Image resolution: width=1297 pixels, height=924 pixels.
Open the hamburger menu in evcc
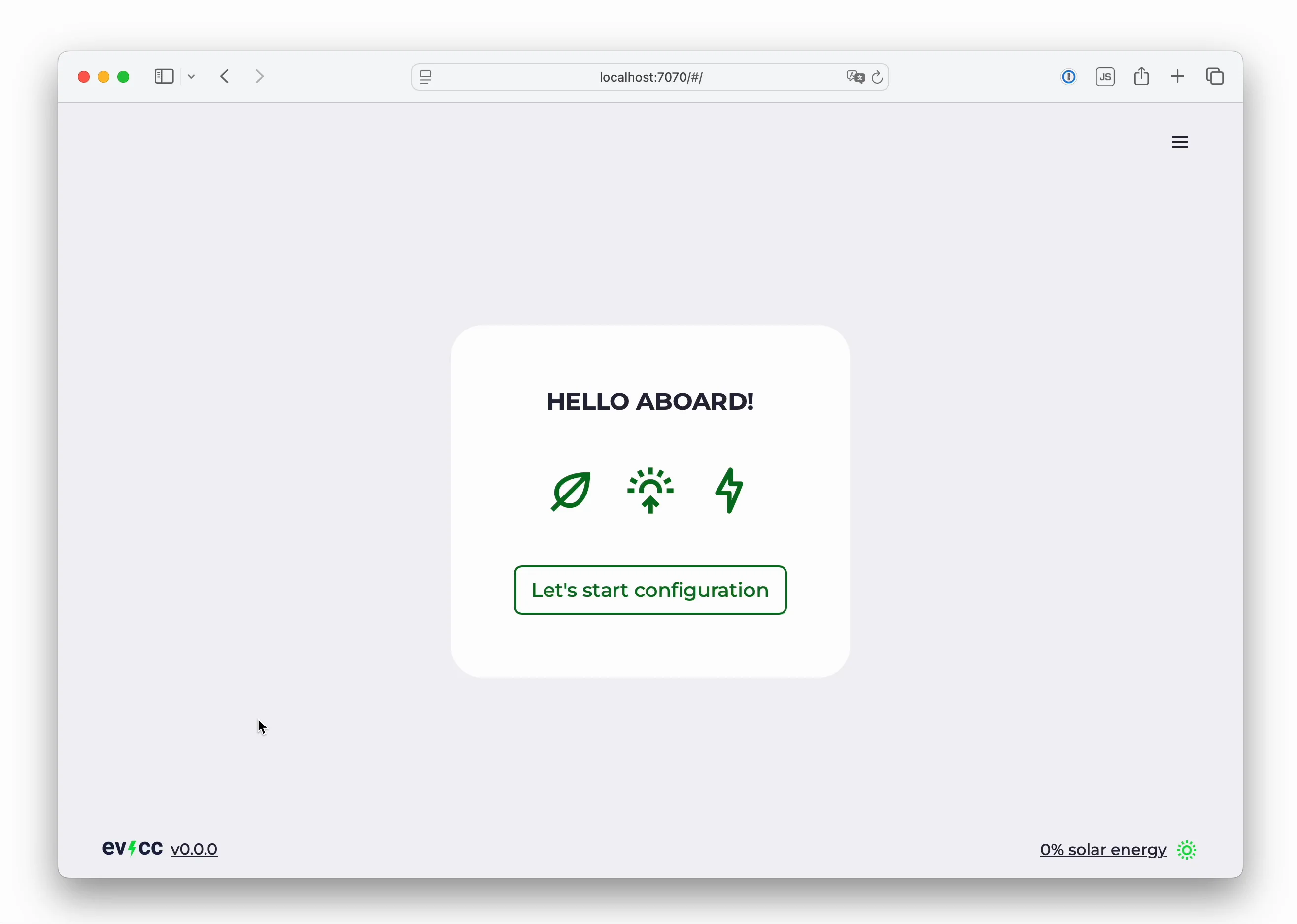tap(1179, 142)
